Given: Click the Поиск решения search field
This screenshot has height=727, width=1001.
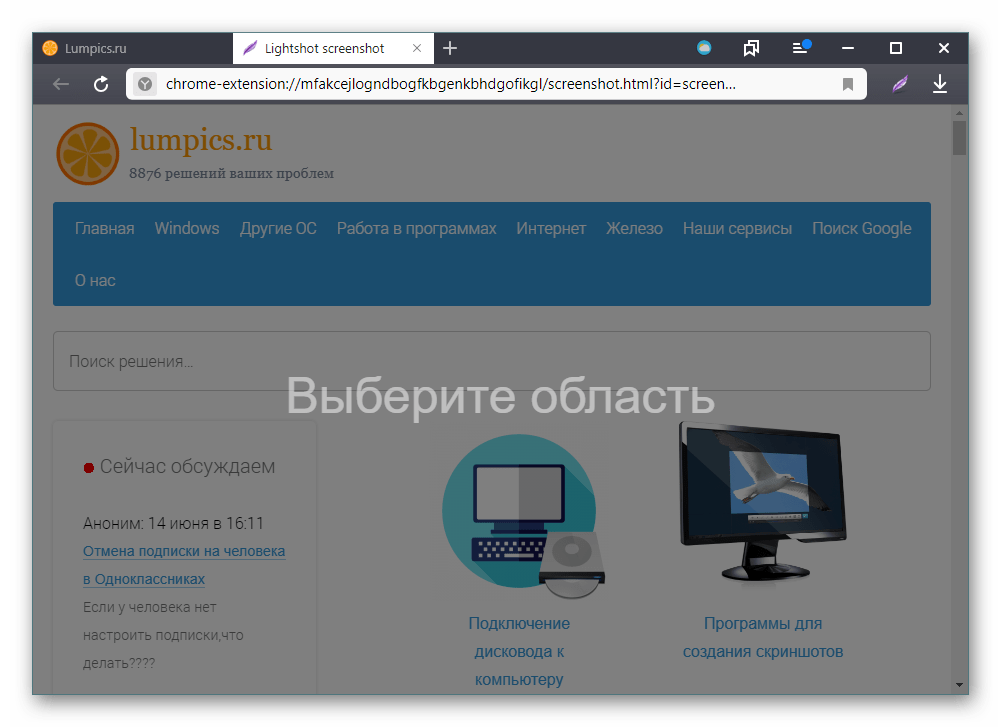Looking at the screenshot, I should pos(491,361).
